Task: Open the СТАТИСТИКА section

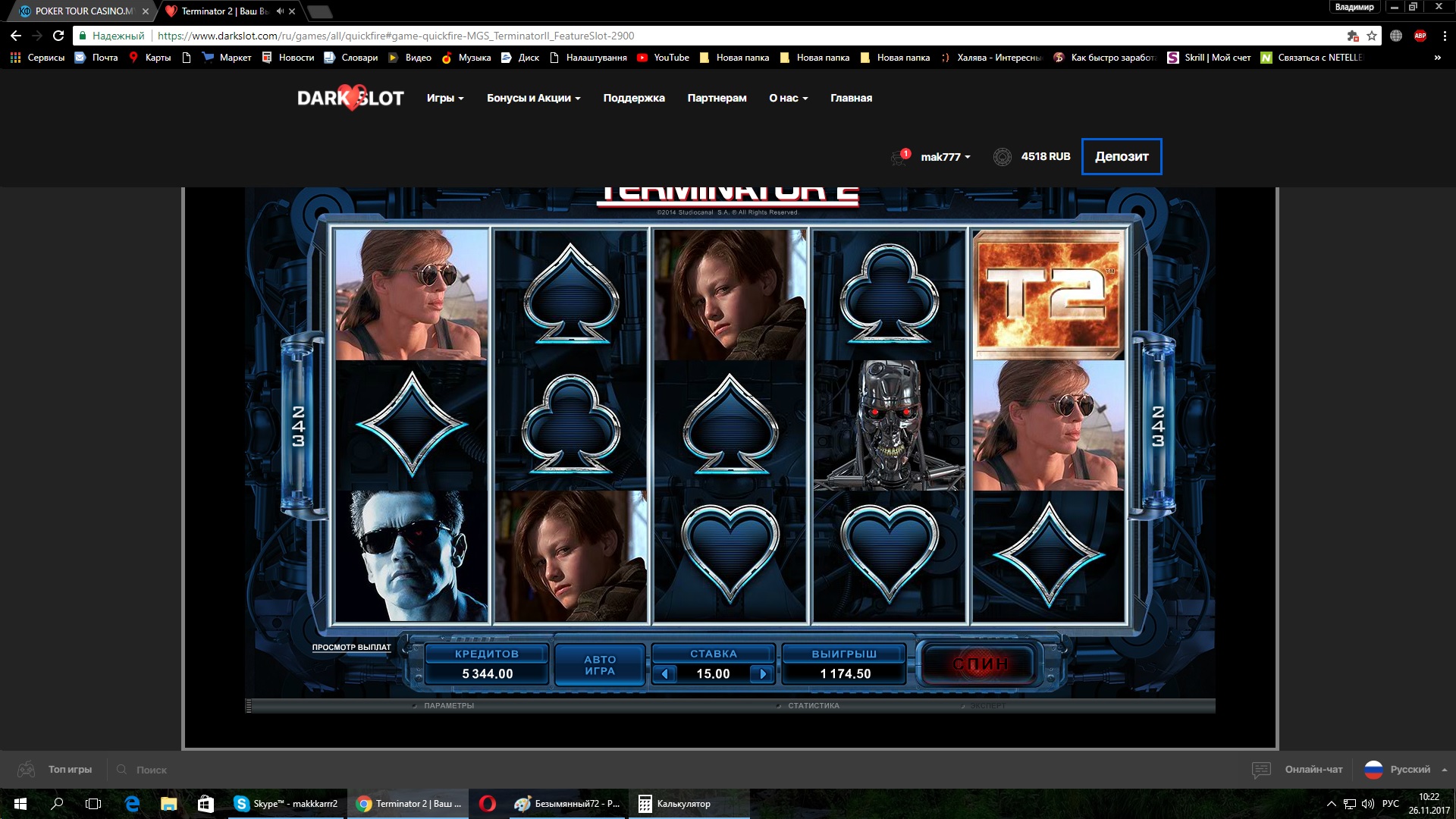Action: (813, 706)
